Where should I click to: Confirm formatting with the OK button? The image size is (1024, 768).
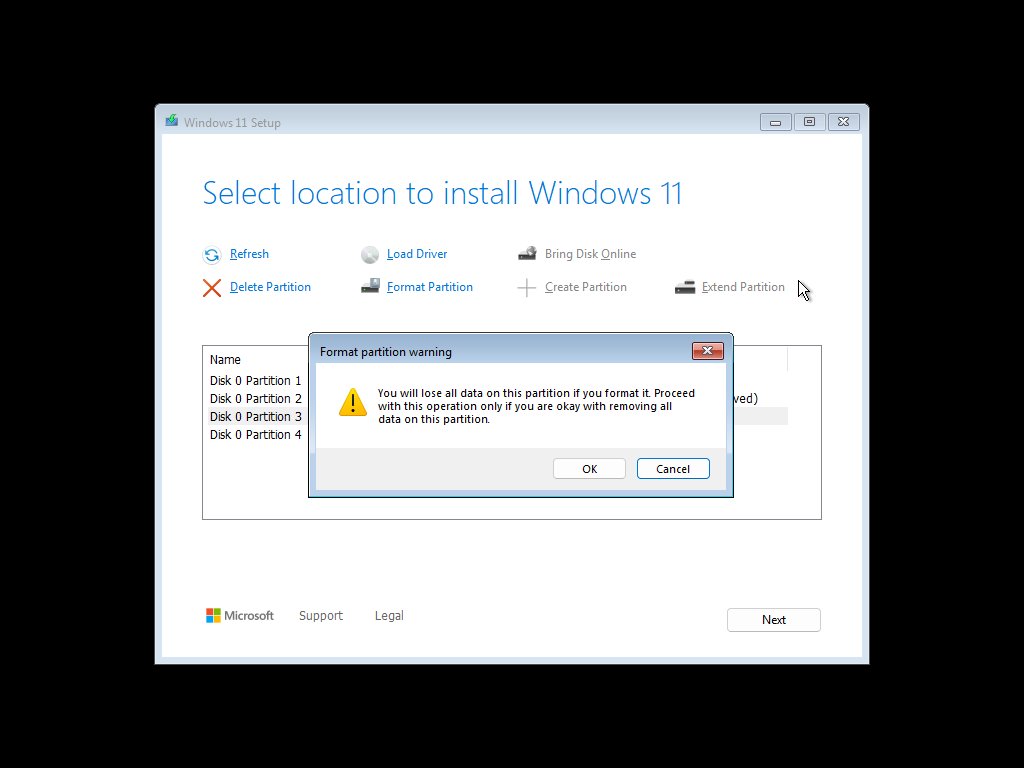tap(589, 469)
